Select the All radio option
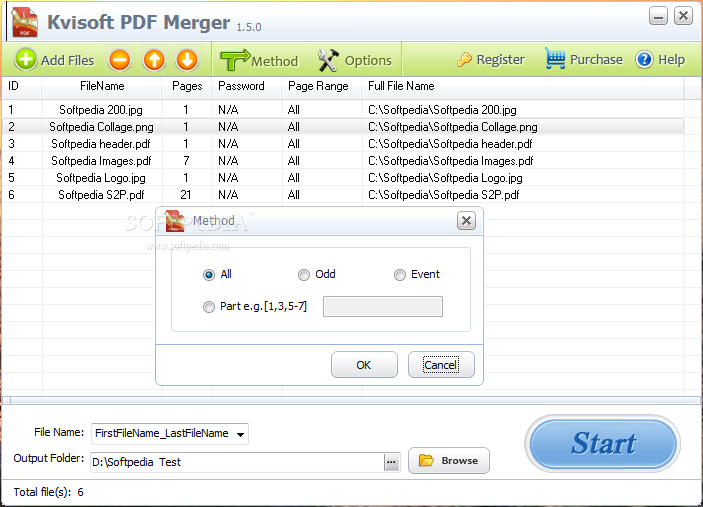This screenshot has height=507, width=703. tap(208, 274)
